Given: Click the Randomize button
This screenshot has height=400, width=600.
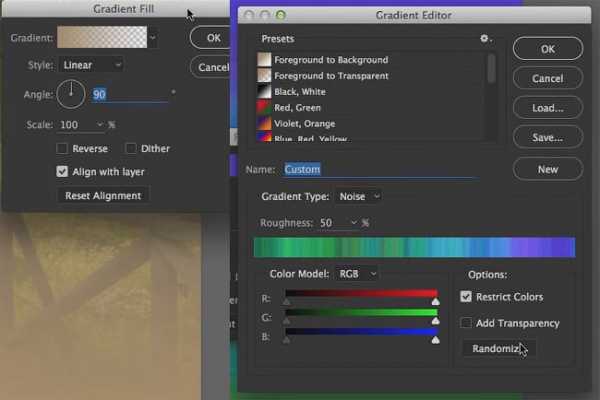Looking at the screenshot, I should [497, 348].
